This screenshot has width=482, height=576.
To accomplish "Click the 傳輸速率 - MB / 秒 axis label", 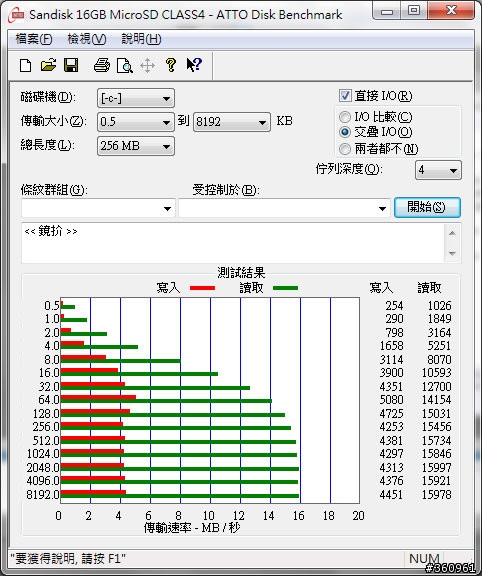I will 192,528.
